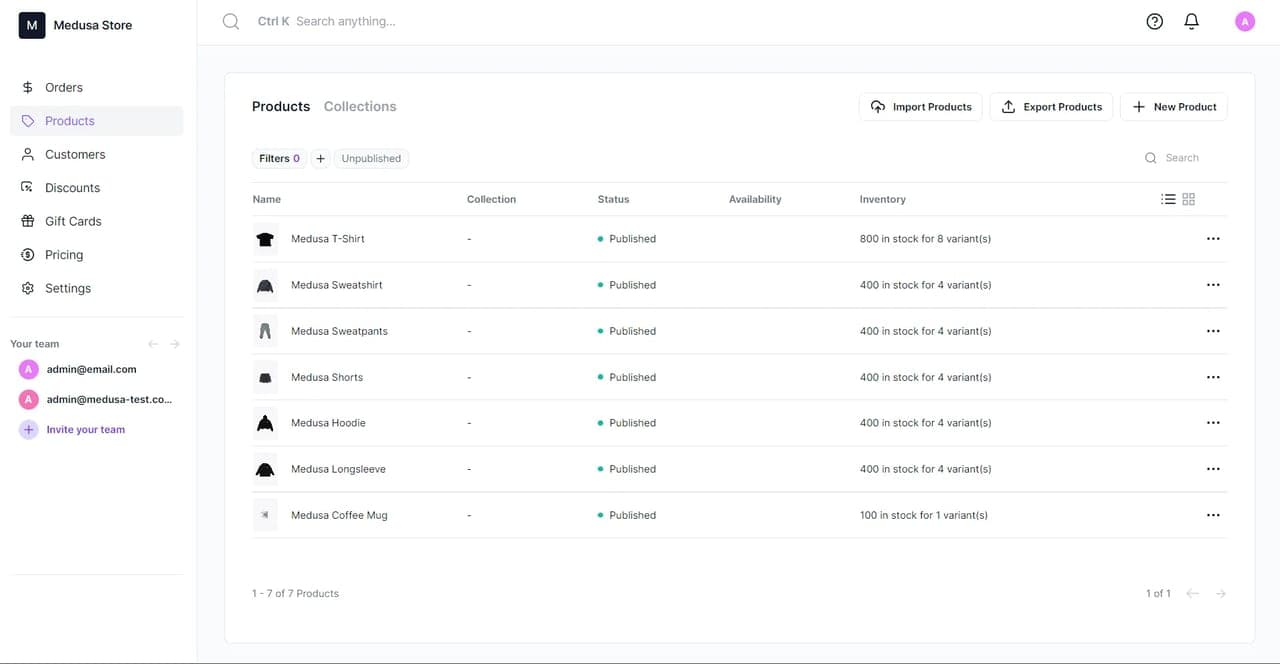
Task: Open actions menu for Medusa Longsleeve
Action: point(1213,469)
